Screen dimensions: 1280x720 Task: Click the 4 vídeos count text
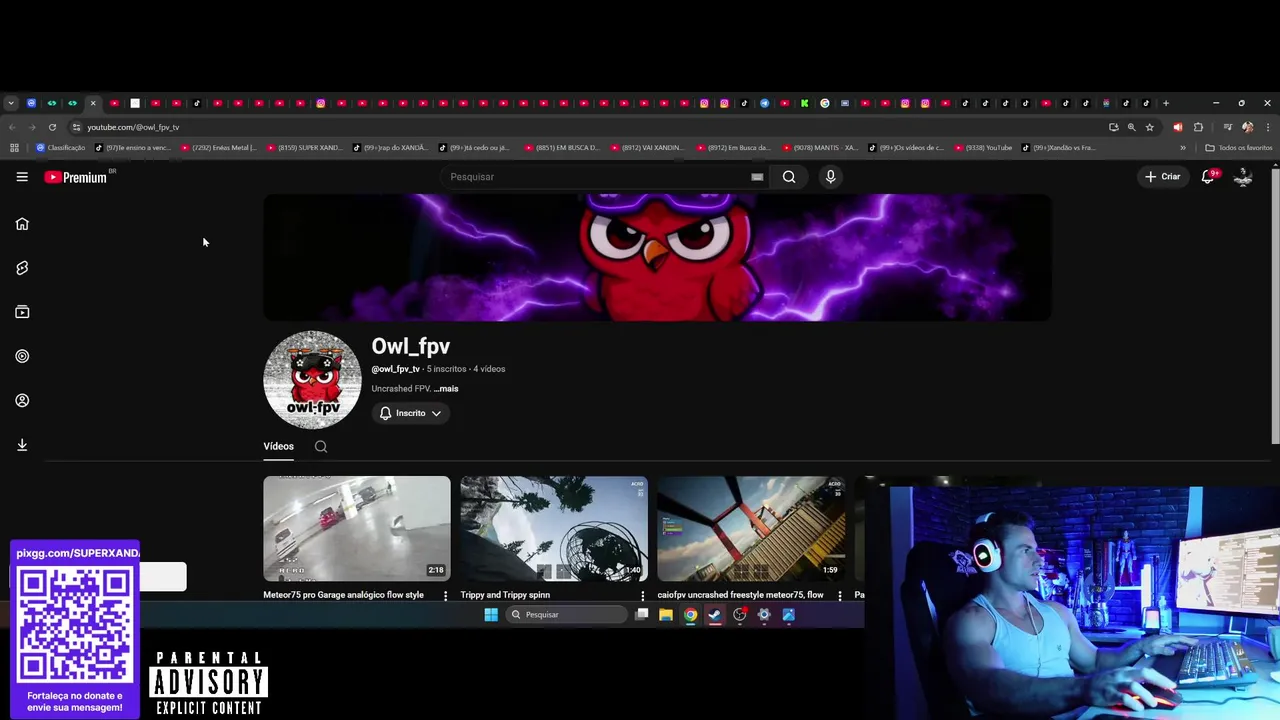pos(489,369)
